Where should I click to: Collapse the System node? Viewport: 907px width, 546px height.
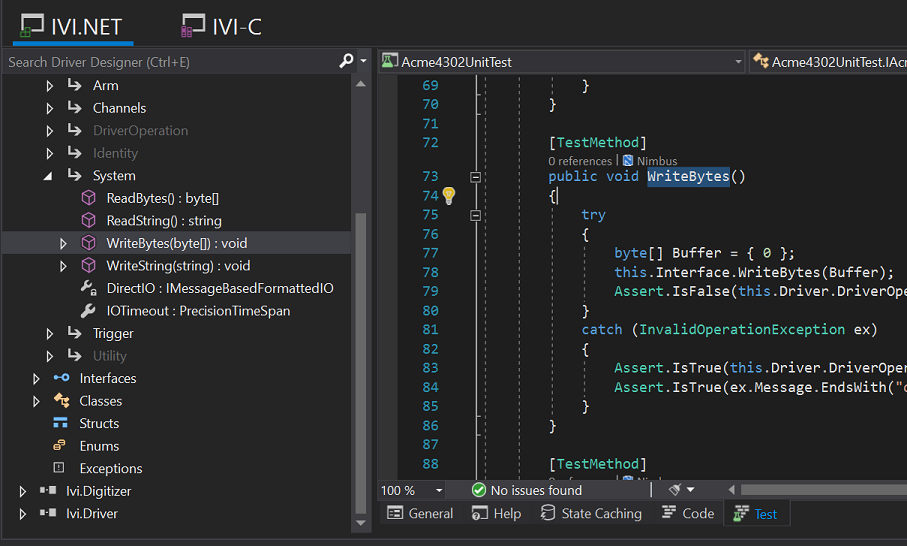pos(49,176)
